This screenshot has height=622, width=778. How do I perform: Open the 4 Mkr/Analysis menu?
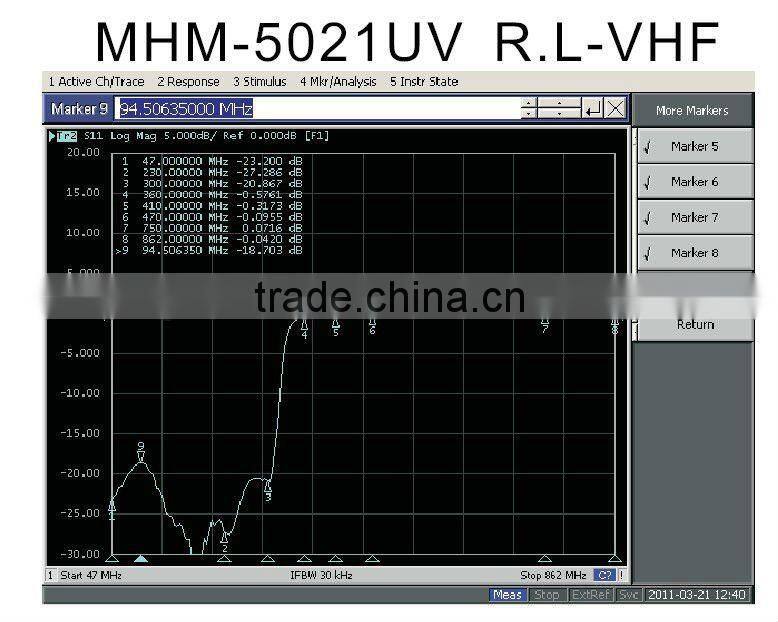click(x=338, y=81)
